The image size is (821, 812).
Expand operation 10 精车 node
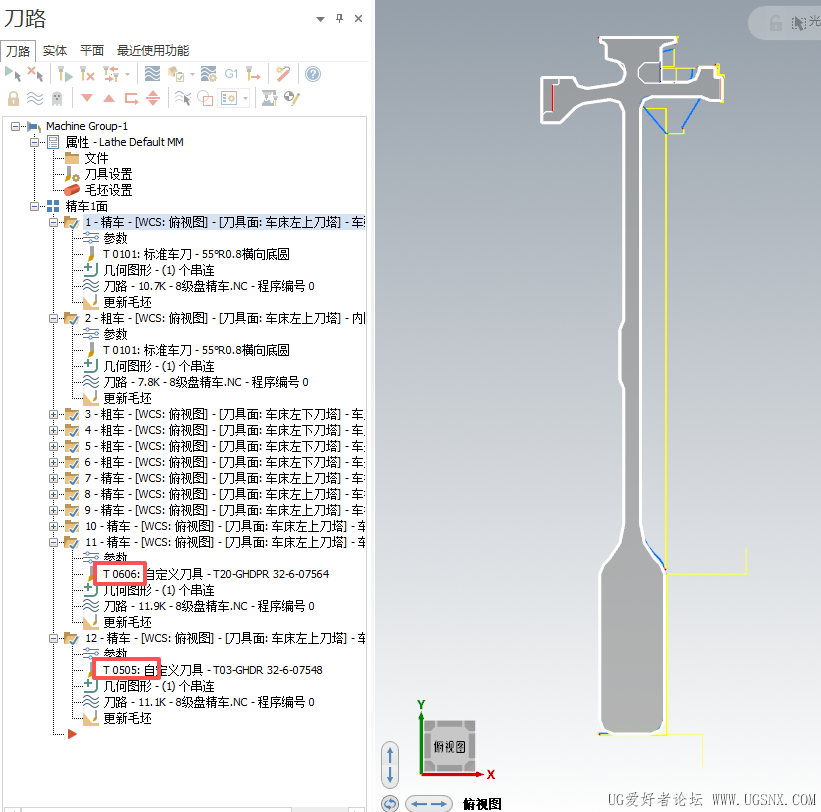(x=53, y=526)
